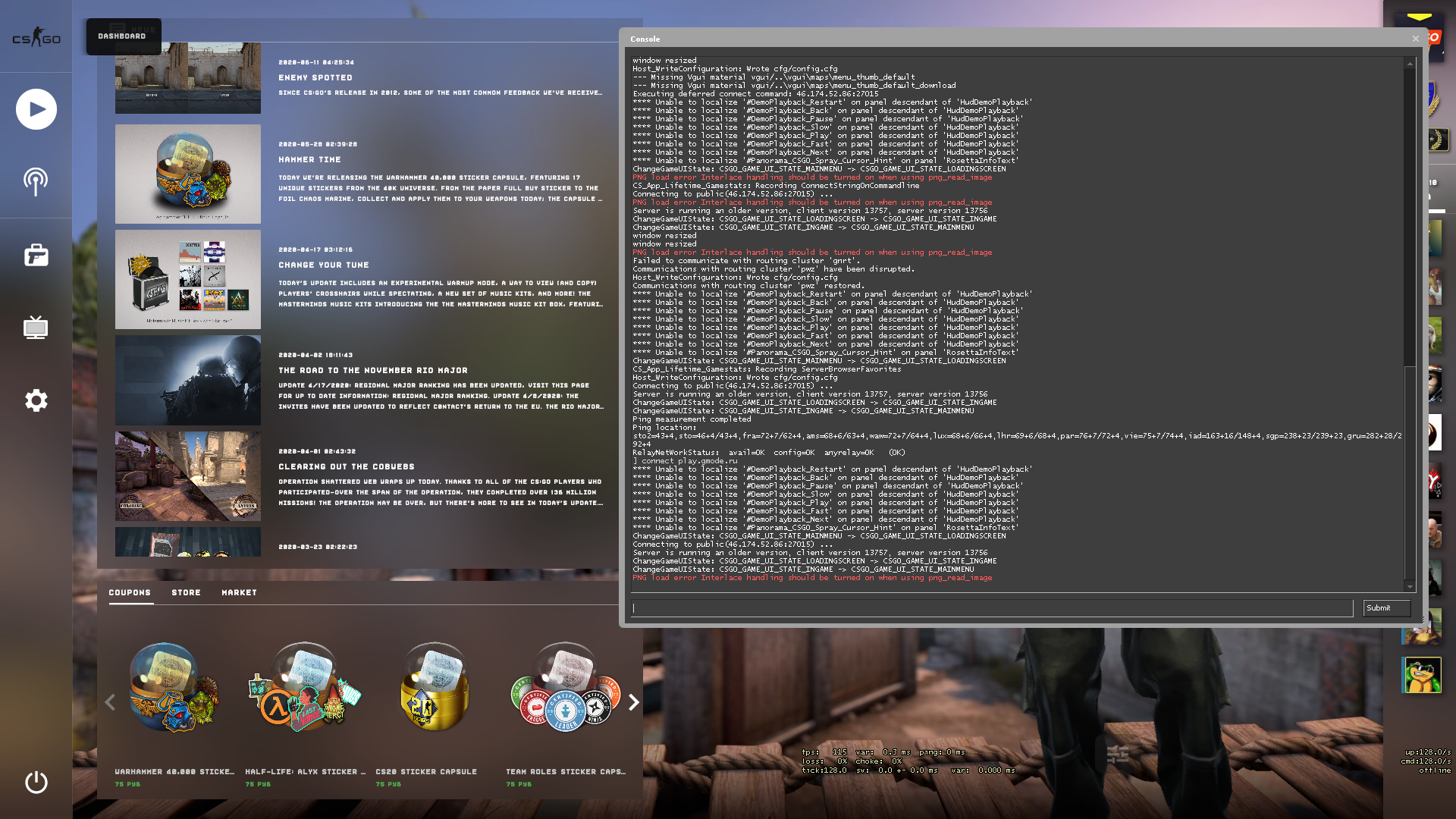Click the 'Executing deferred connect command' console line
This screenshot has height=819, width=1456.
pos(755,93)
